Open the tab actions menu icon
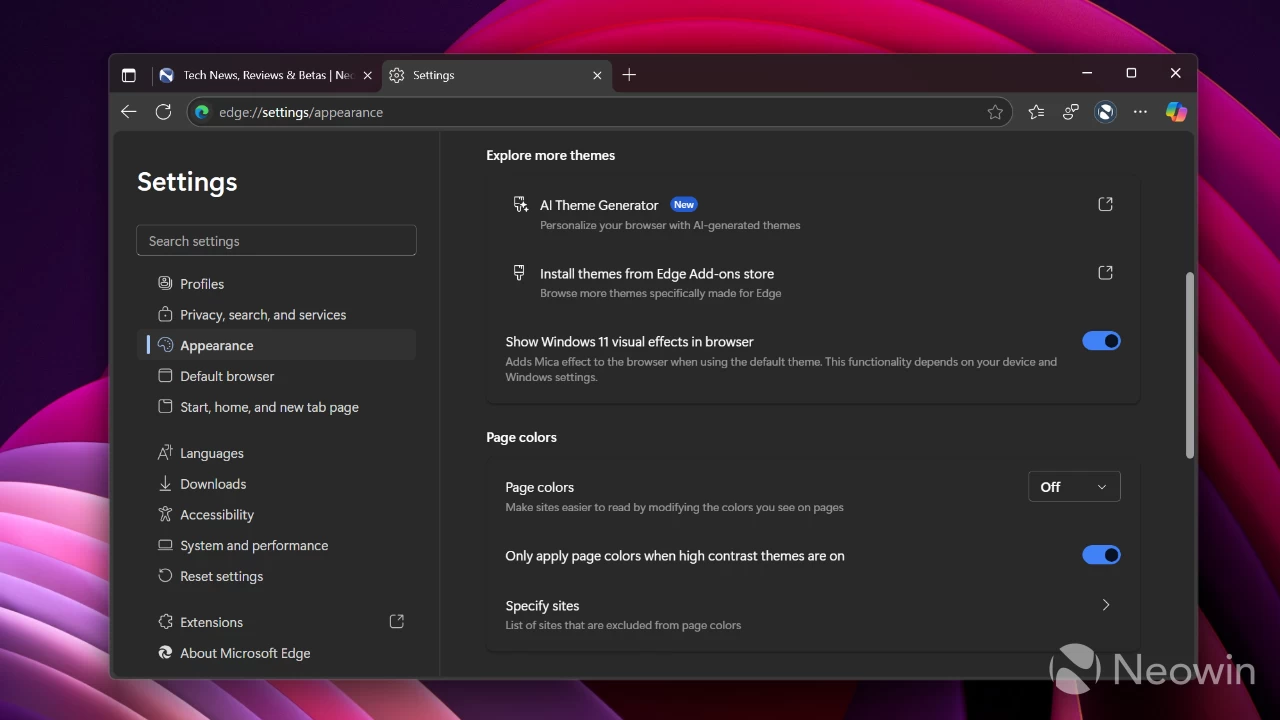 (x=129, y=75)
